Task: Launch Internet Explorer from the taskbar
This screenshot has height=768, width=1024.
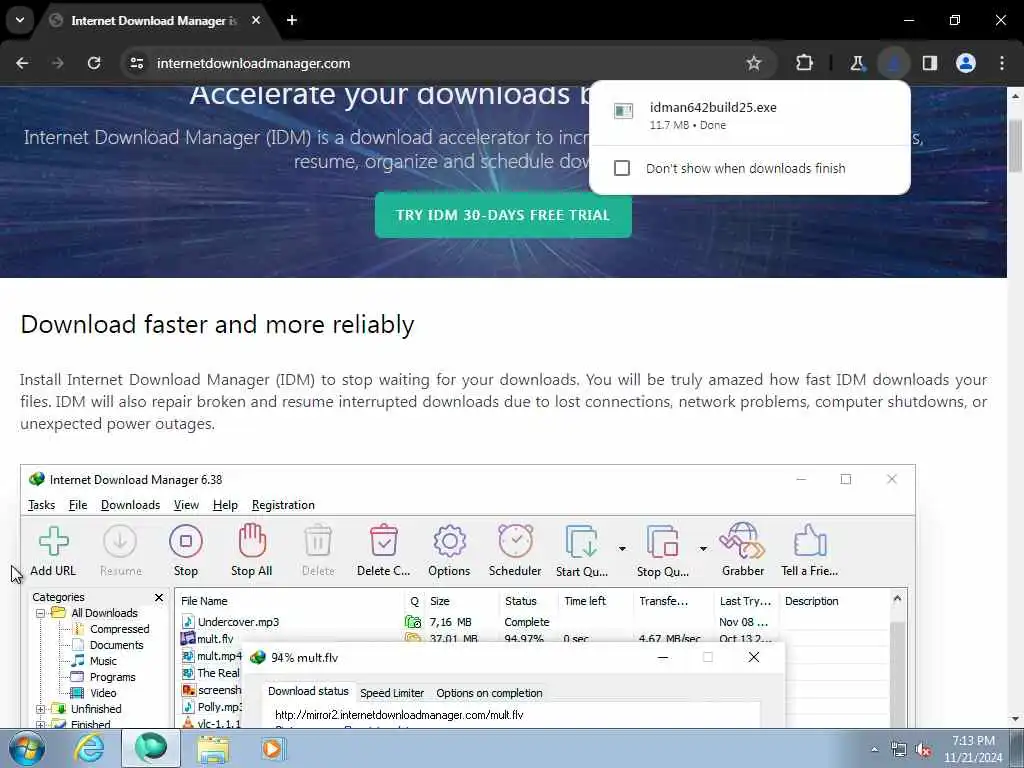Action: [89, 748]
